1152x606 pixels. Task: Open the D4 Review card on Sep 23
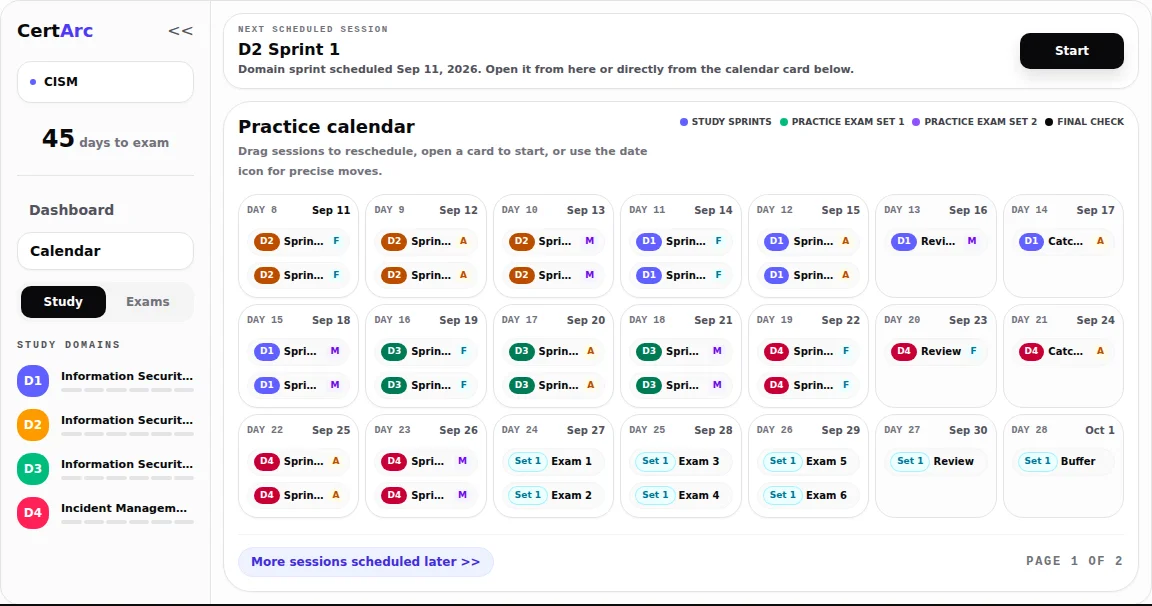tap(935, 351)
